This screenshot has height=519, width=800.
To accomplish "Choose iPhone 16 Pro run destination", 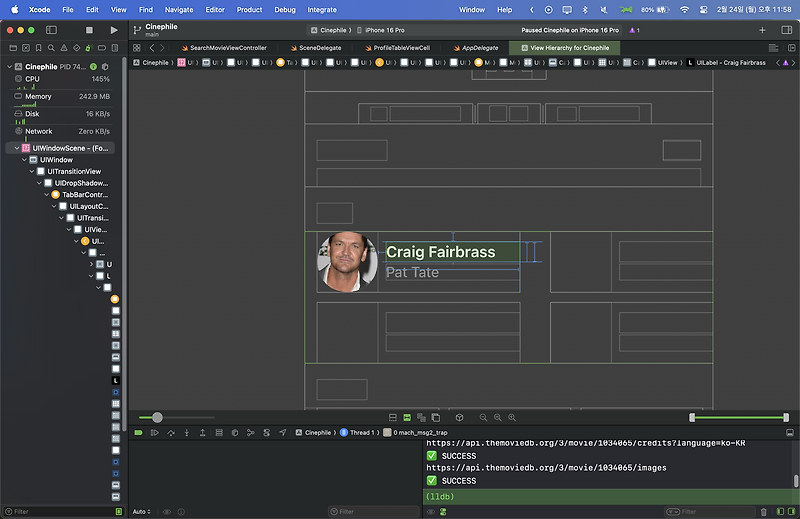I will tap(381, 30).
